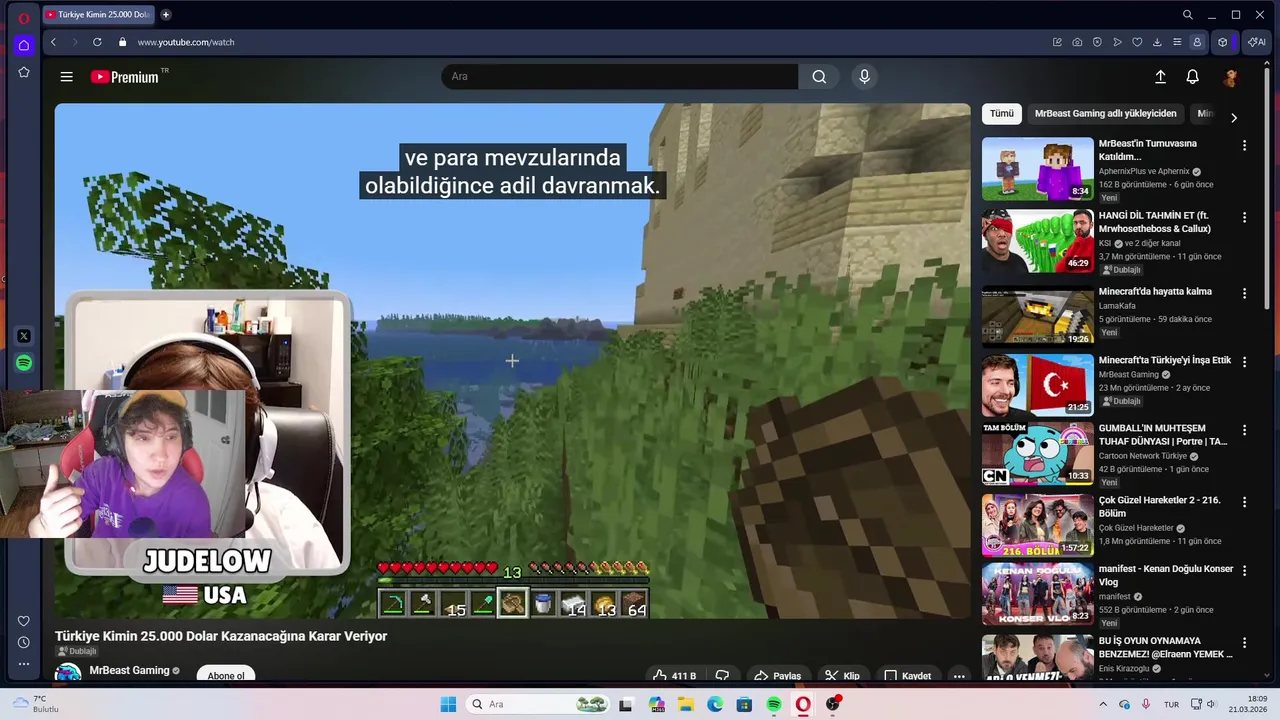The image size is (1280, 720).
Task: Show more filter chips with the arrow
Action: tap(1233, 117)
